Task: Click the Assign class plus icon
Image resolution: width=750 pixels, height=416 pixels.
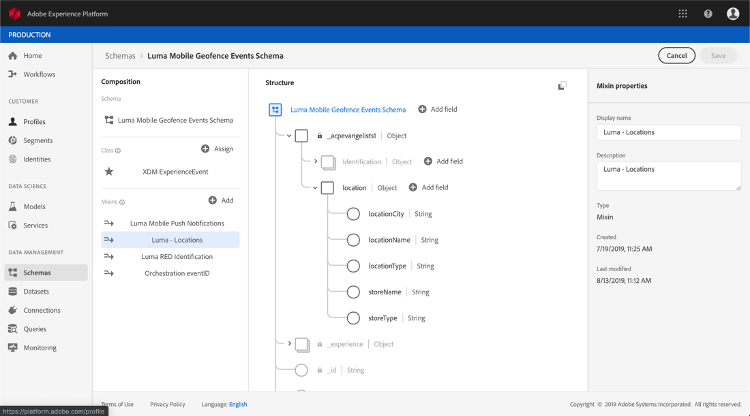Action: (205, 149)
